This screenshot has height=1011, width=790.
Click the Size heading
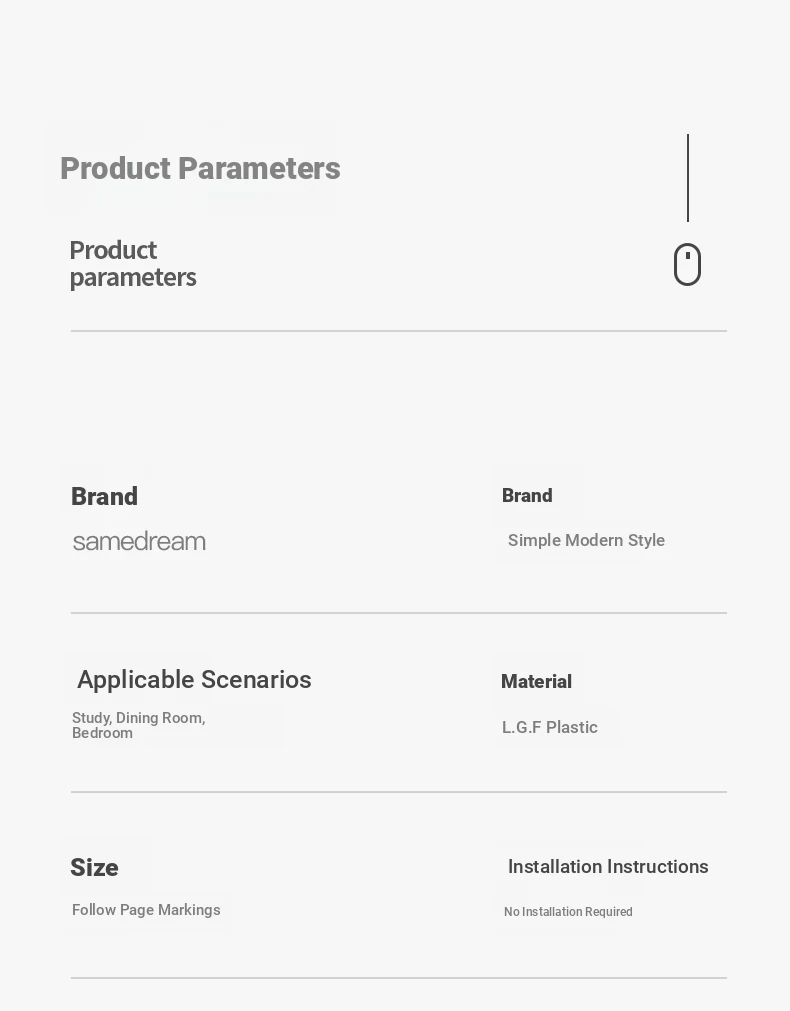(x=94, y=868)
